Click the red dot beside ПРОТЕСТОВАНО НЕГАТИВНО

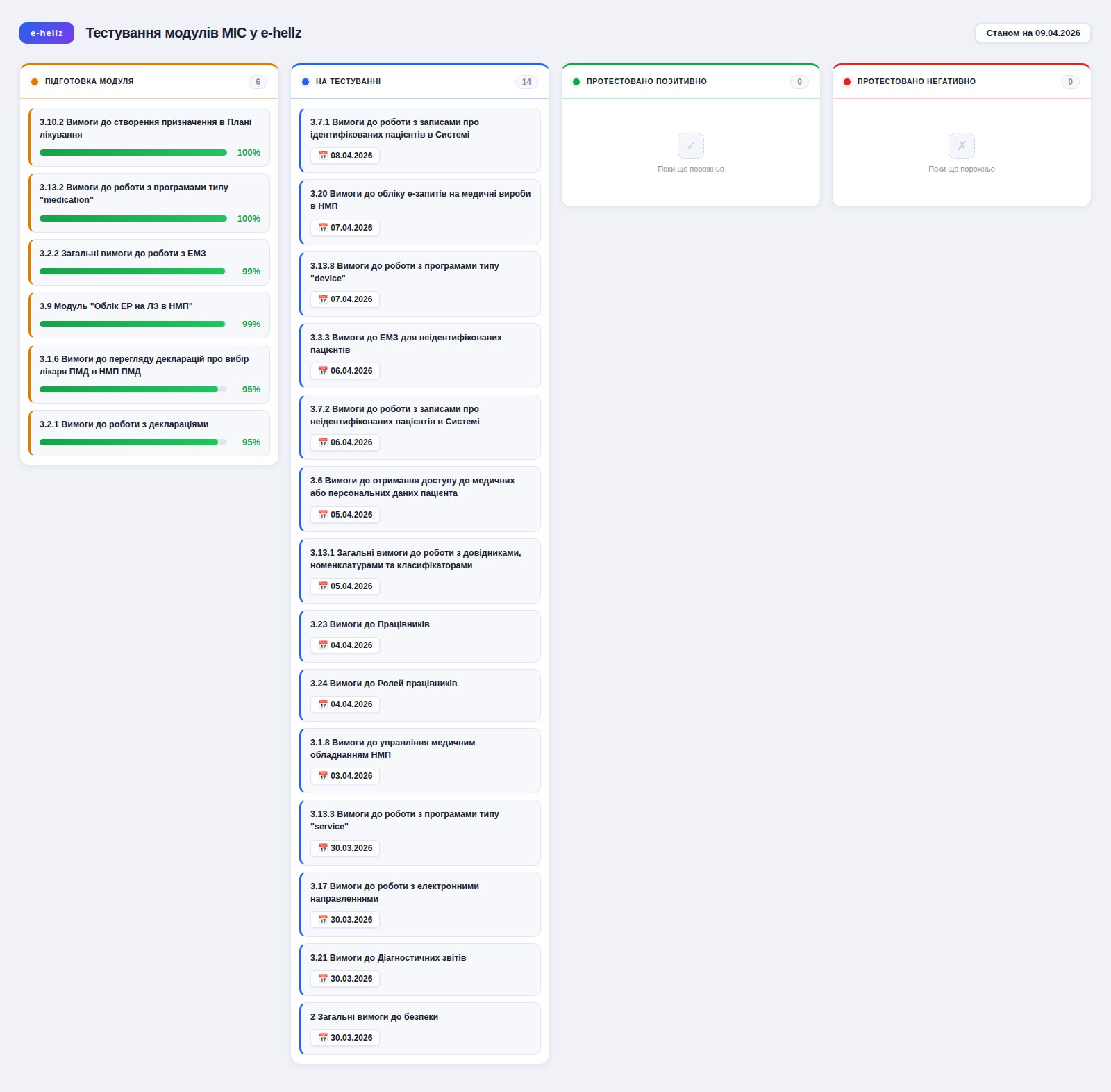pos(846,81)
